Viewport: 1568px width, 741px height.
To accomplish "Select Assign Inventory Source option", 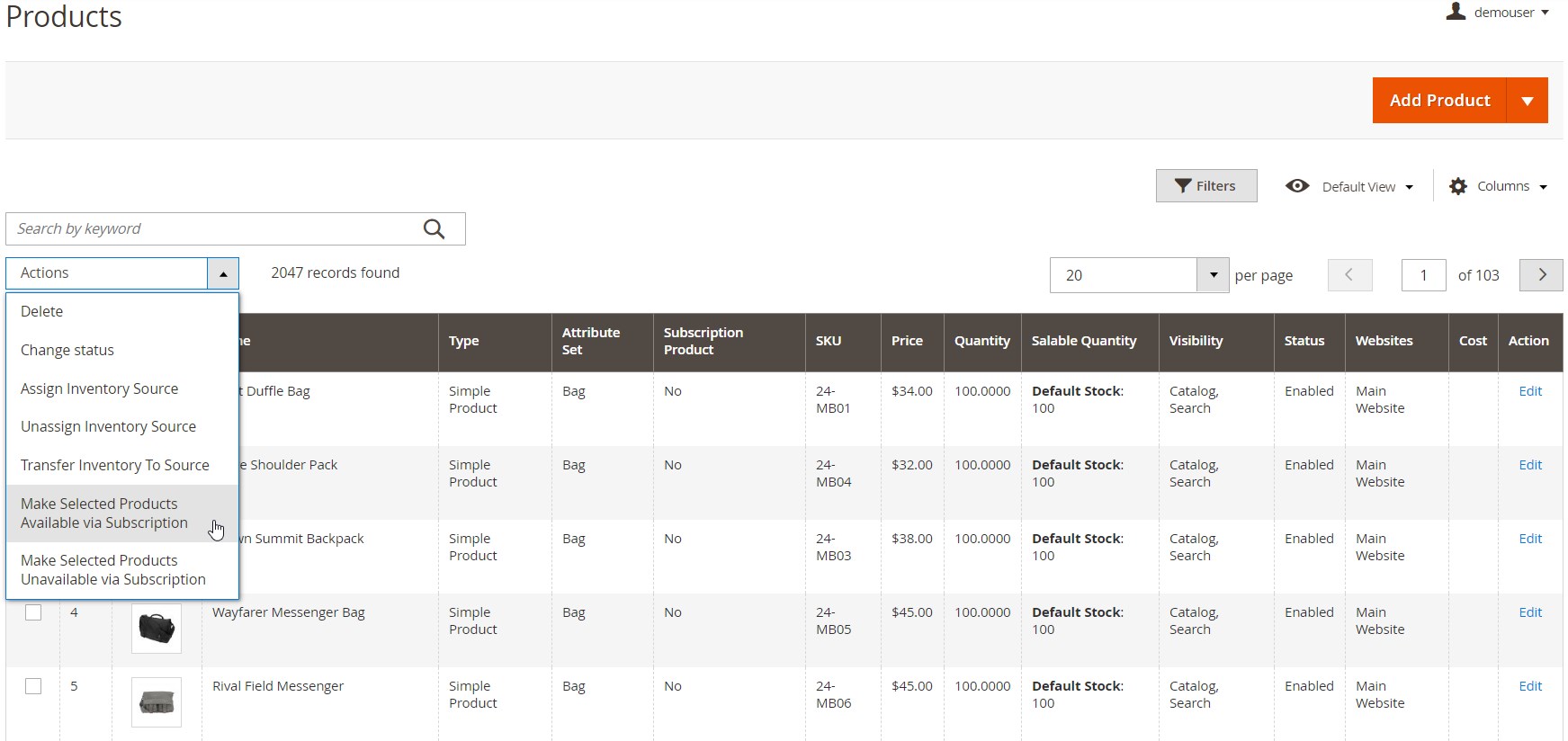I will click(99, 388).
